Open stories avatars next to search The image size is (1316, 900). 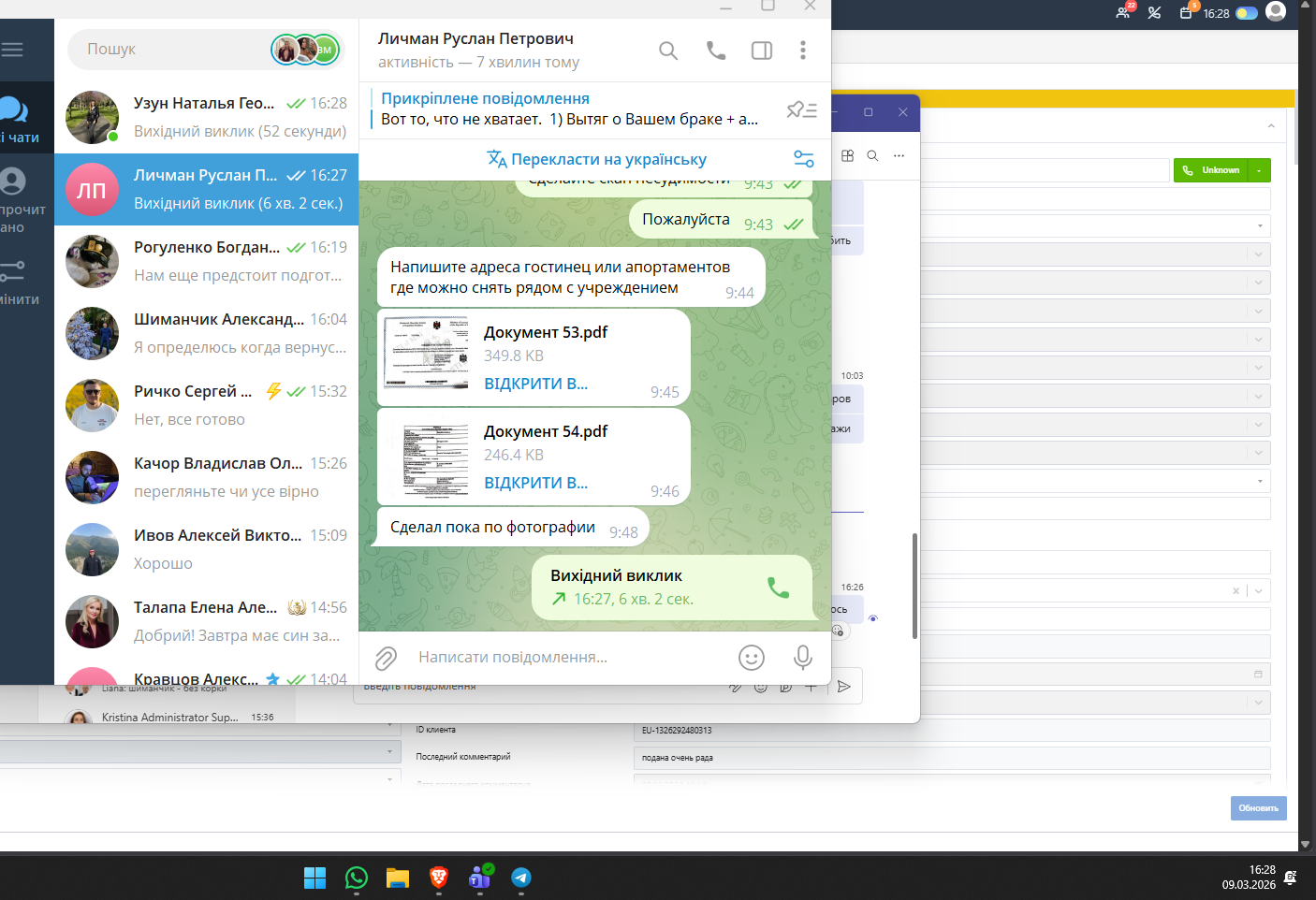pyautogui.click(x=305, y=50)
